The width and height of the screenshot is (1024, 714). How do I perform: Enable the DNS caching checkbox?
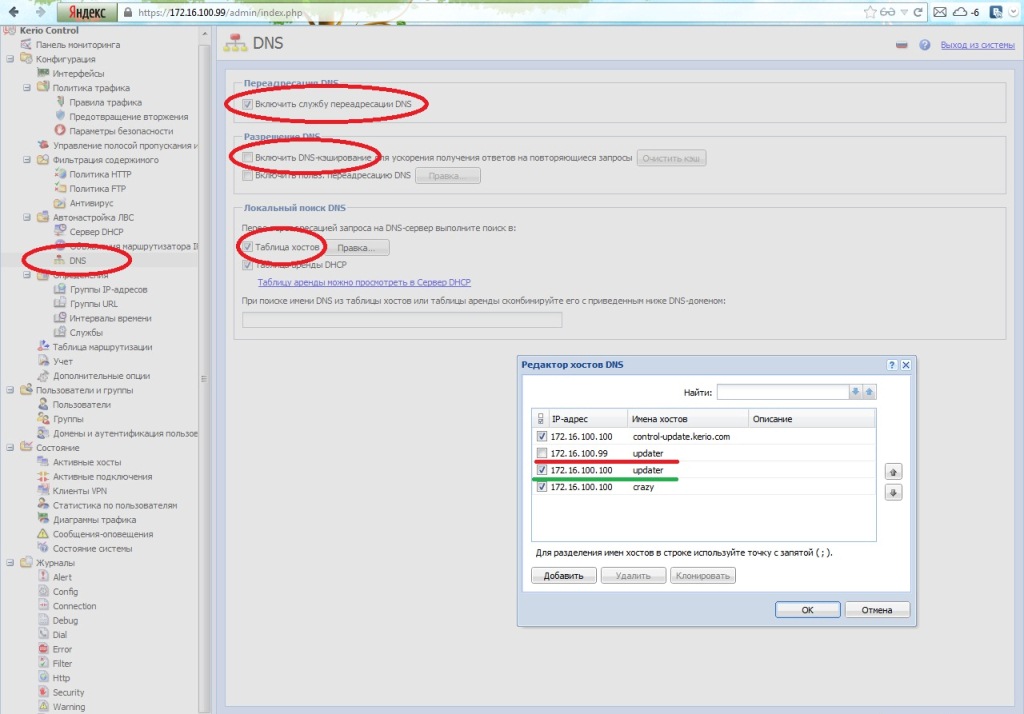247,158
